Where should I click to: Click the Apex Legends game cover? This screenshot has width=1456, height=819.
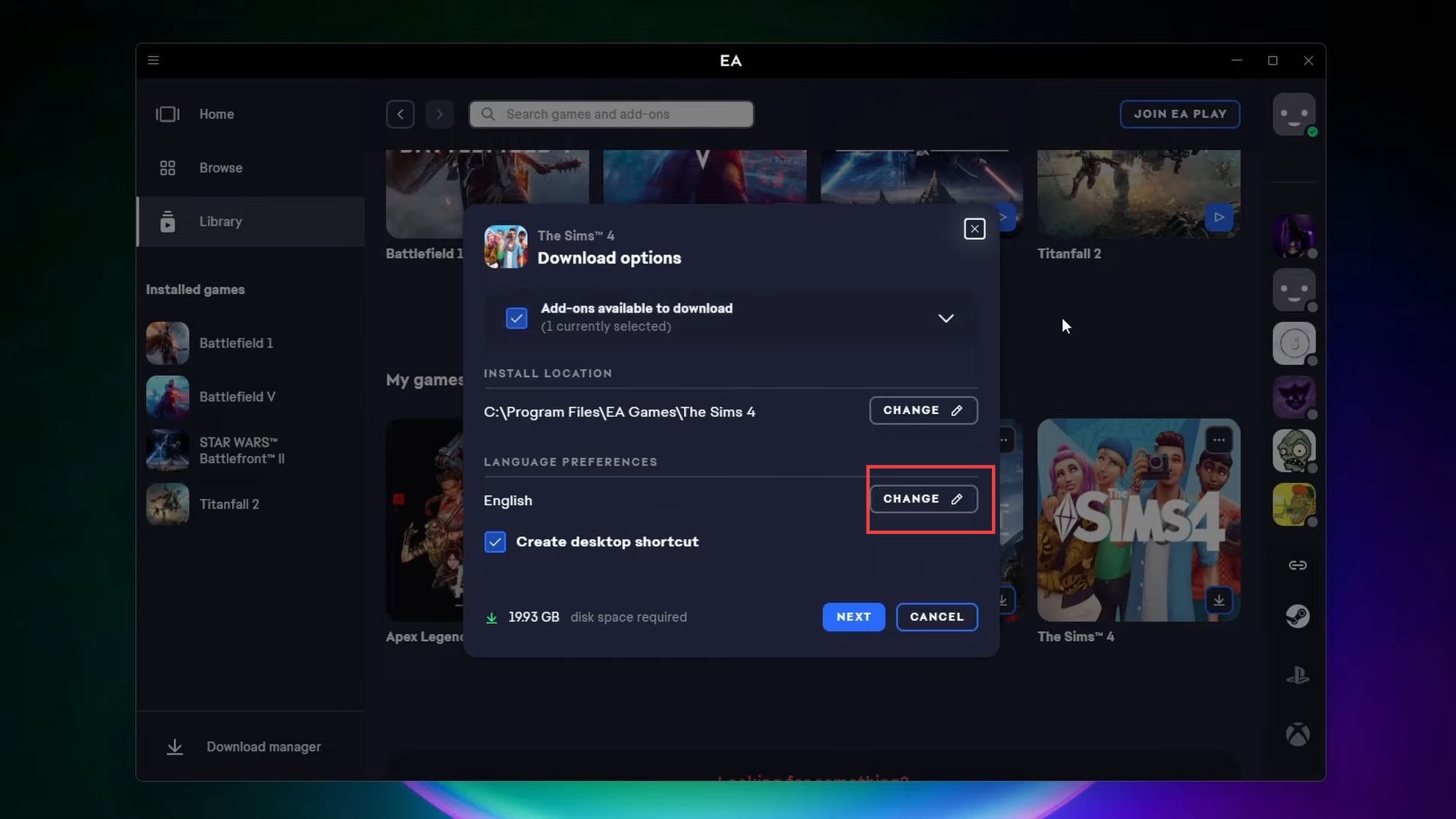[425, 520]
